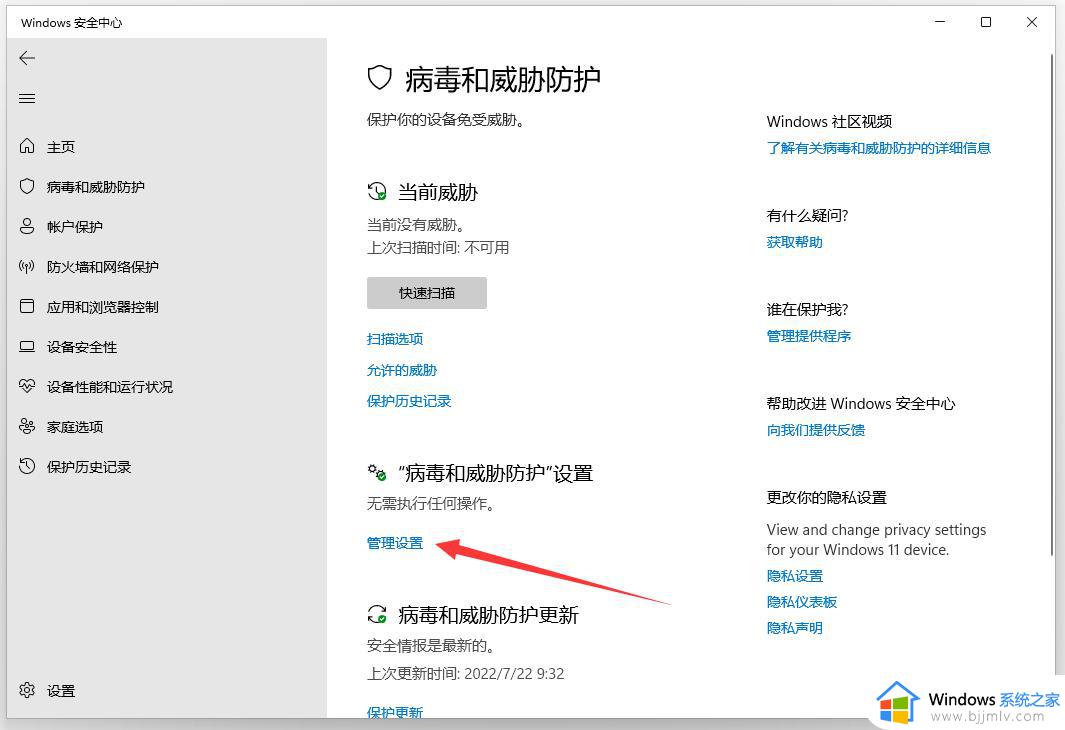The width and height of the screenshot is (1065, 730).
Task: Click the 获取帮助 link
Action: click(x=794, y=242)
